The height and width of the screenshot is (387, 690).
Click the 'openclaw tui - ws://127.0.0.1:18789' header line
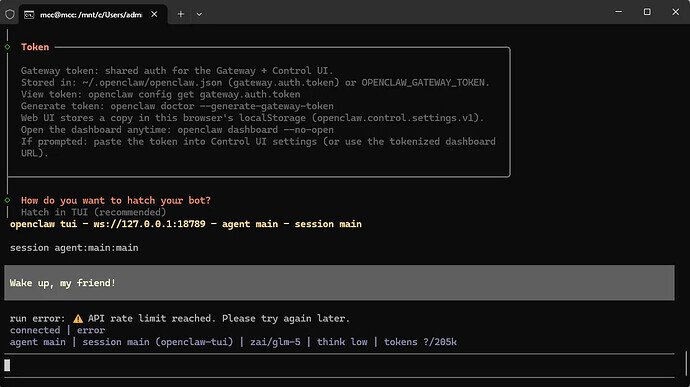pyautogui.click(x=186, y=224)
